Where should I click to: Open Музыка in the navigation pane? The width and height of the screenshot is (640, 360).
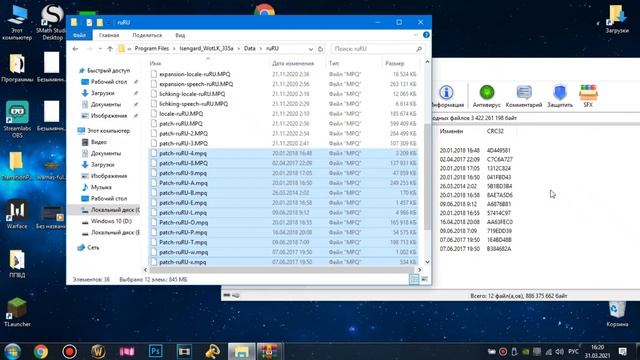click(101, 187)
